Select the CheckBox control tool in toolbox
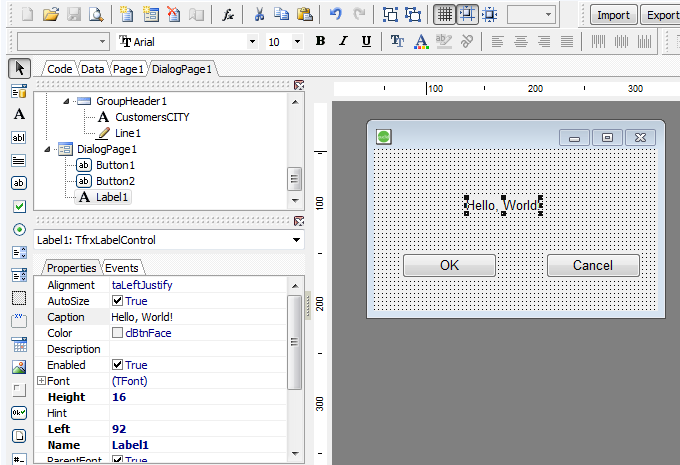Viewport: 680px width, 465px height. click(x=19, y=206)
